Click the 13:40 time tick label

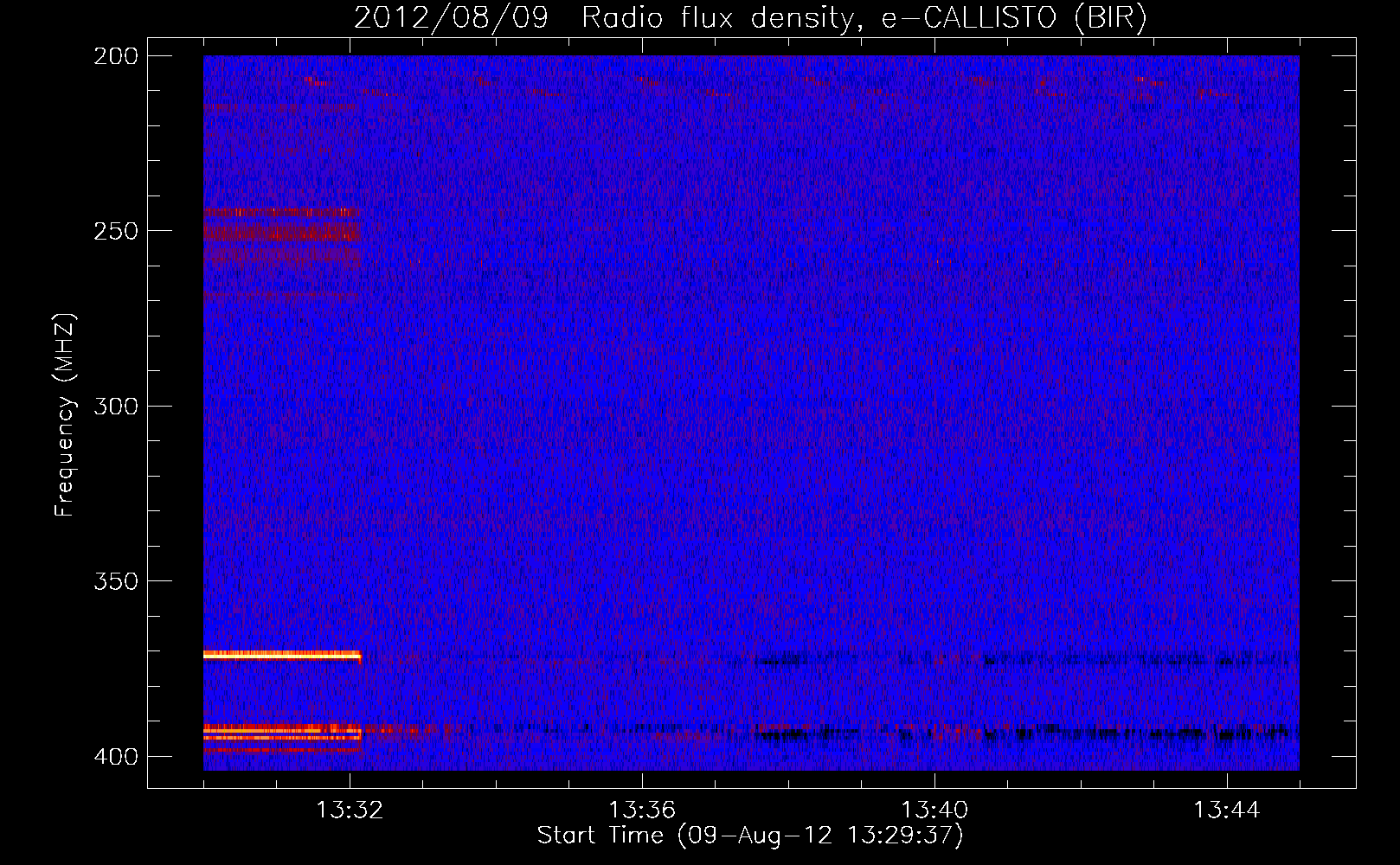pyautogui.click(x=934, y=811)
